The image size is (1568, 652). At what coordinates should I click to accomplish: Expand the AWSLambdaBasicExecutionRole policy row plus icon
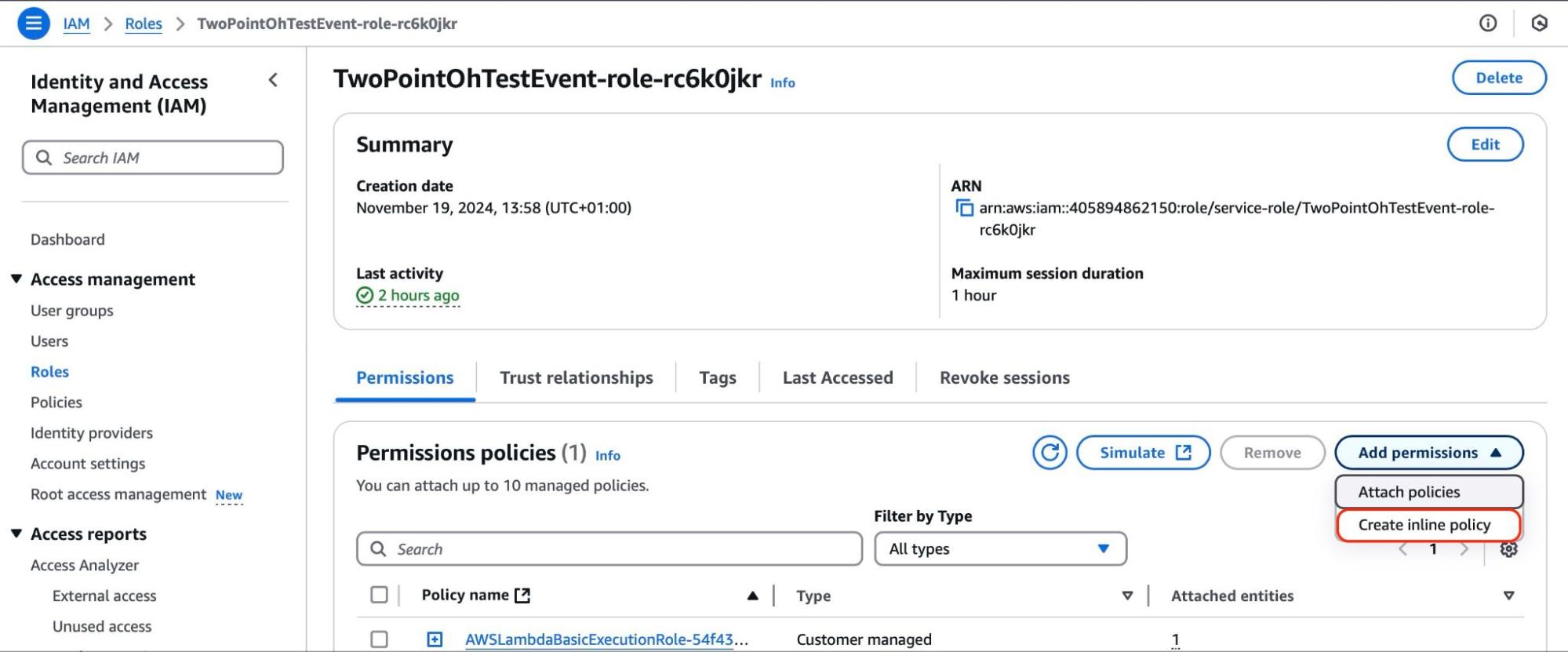click(435, 639)
